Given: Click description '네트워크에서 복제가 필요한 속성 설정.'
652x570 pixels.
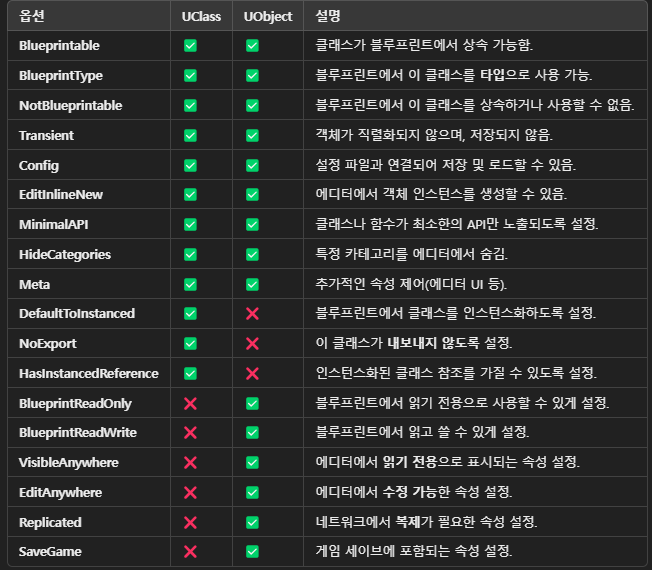Looking at the screenshot, I should (x=426, y=522).
